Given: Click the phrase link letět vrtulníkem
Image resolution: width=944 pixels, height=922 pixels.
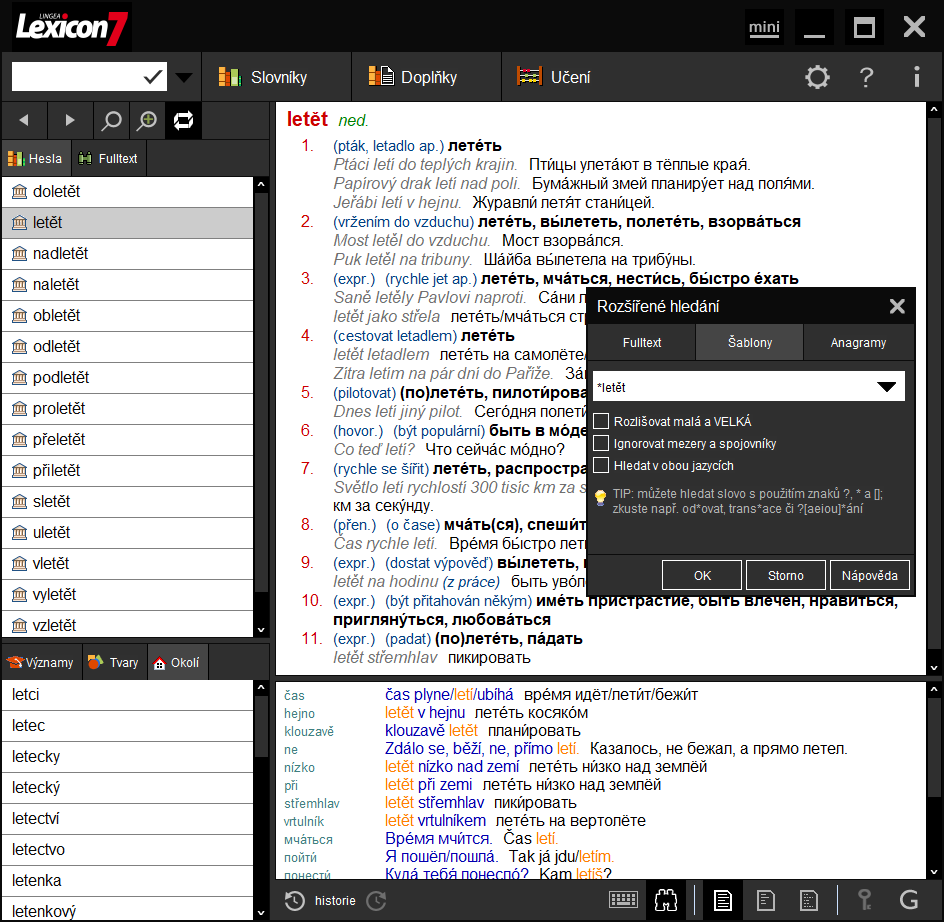Looking at the screenshot, I should 435,821.
